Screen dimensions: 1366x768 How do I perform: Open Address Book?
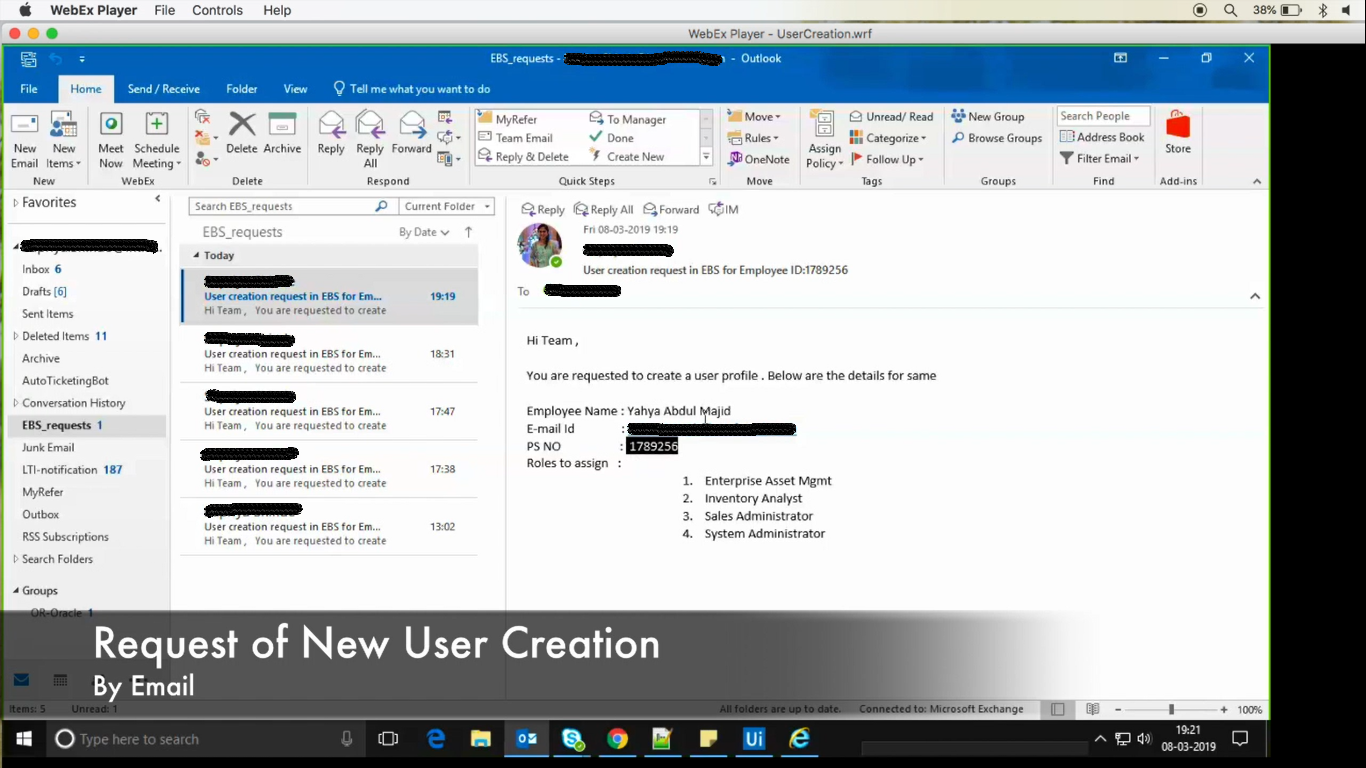pos(1102,137)
